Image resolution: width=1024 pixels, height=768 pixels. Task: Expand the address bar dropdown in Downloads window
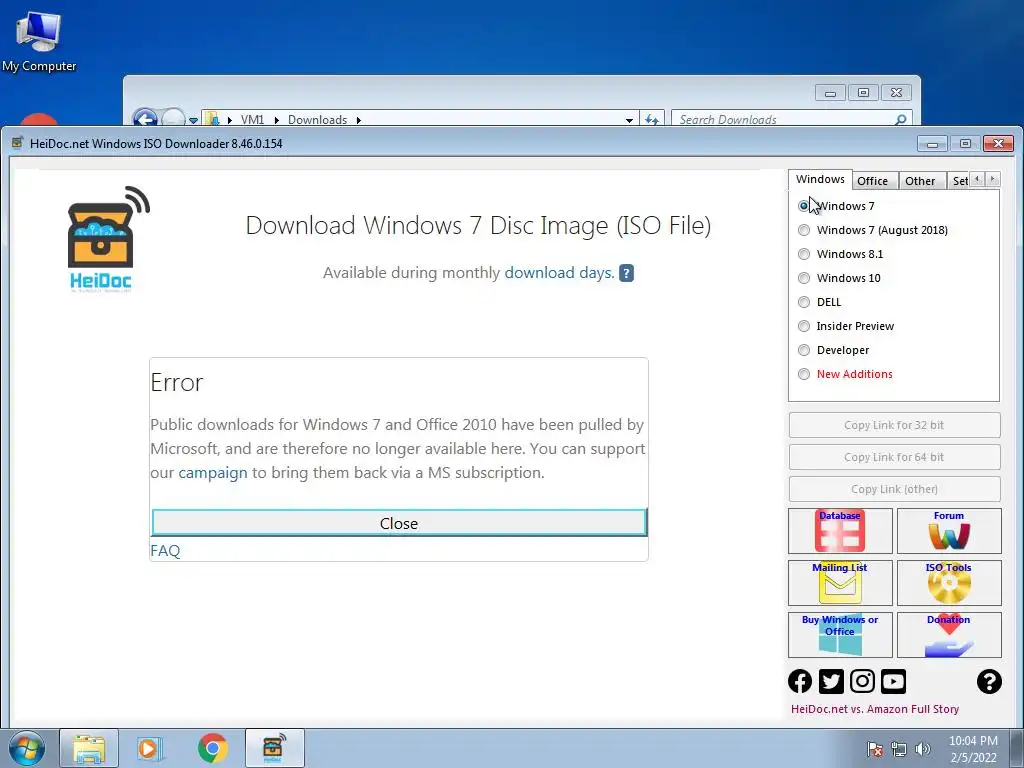pyautogui.click(x=629, y=120)
